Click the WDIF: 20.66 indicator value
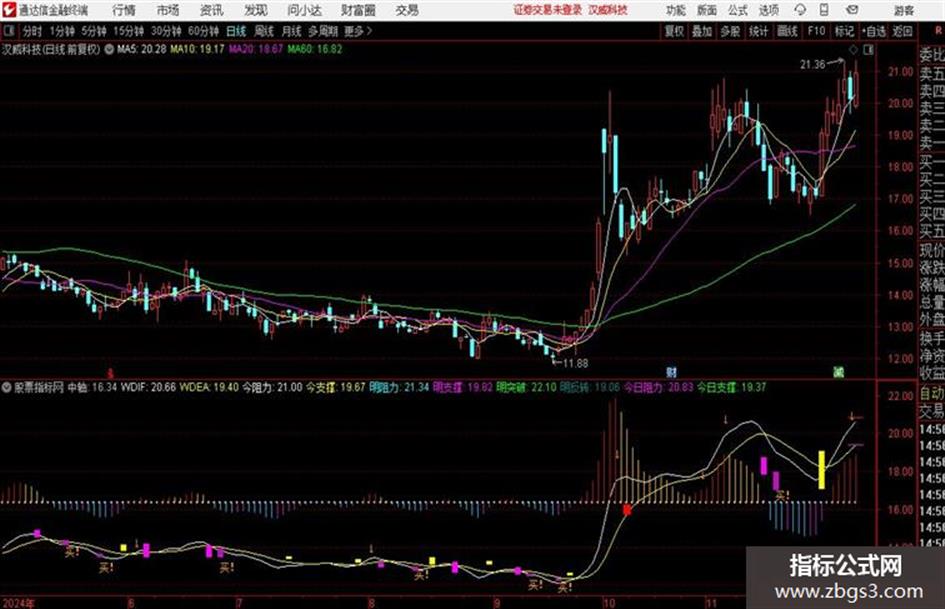 (148, 387)
